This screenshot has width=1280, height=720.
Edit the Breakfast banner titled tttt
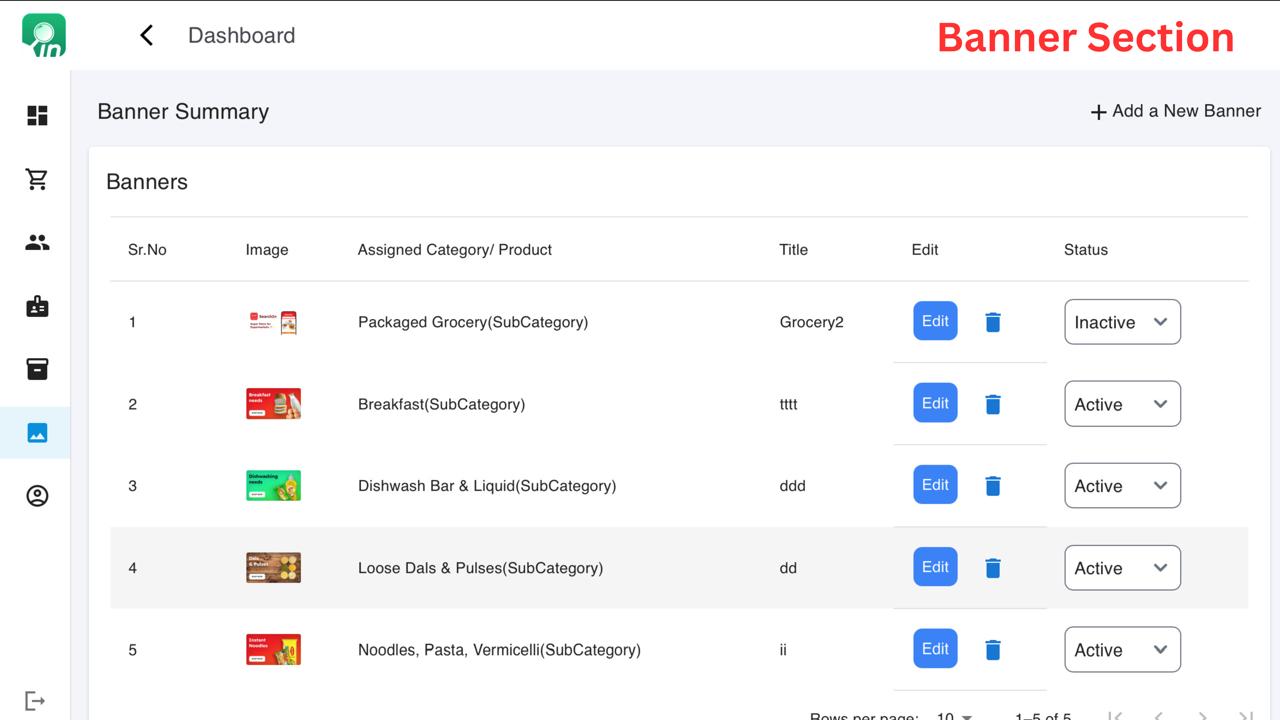pos(935,403)
